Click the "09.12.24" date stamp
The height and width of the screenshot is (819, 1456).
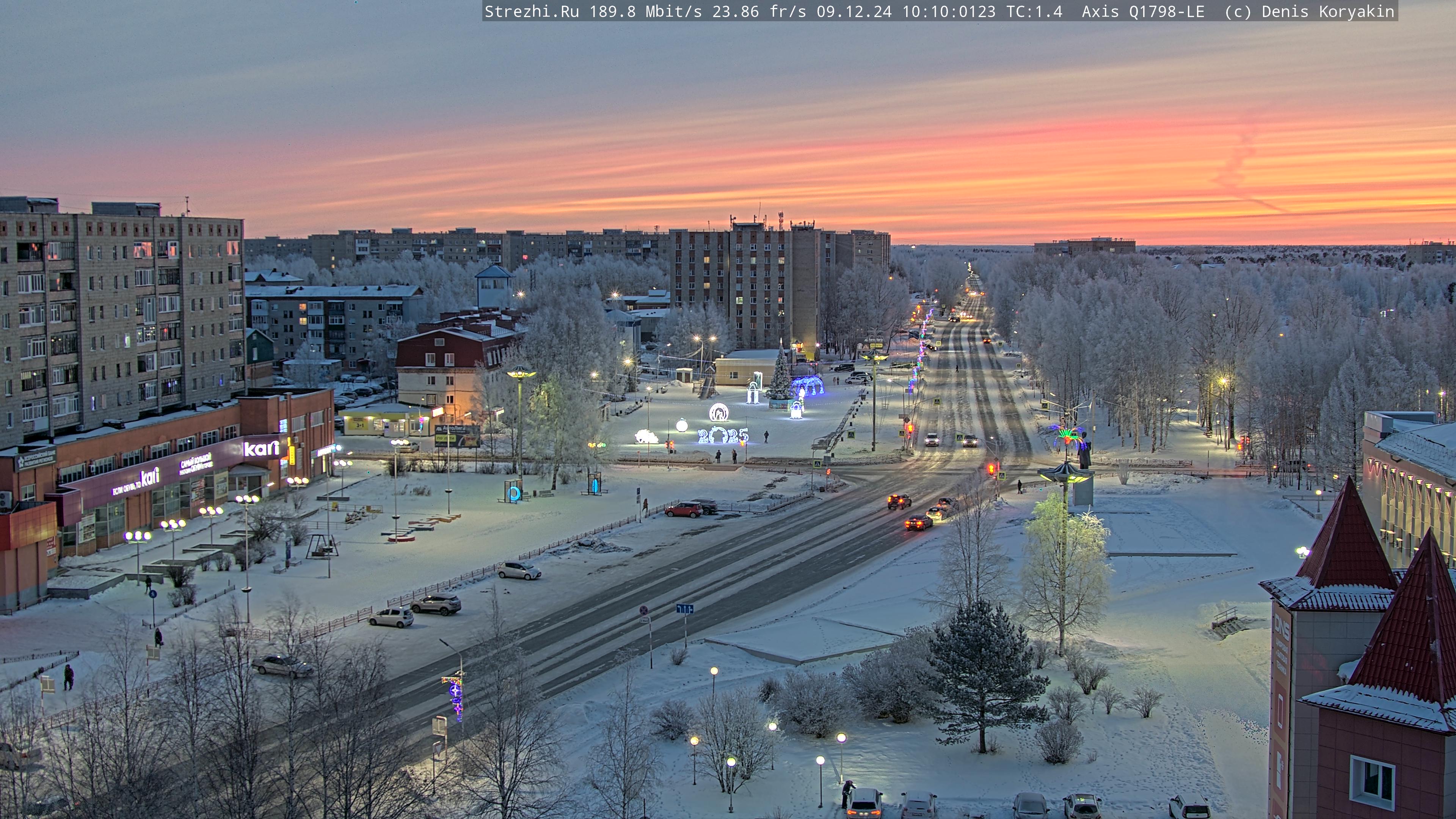point(854,11)
